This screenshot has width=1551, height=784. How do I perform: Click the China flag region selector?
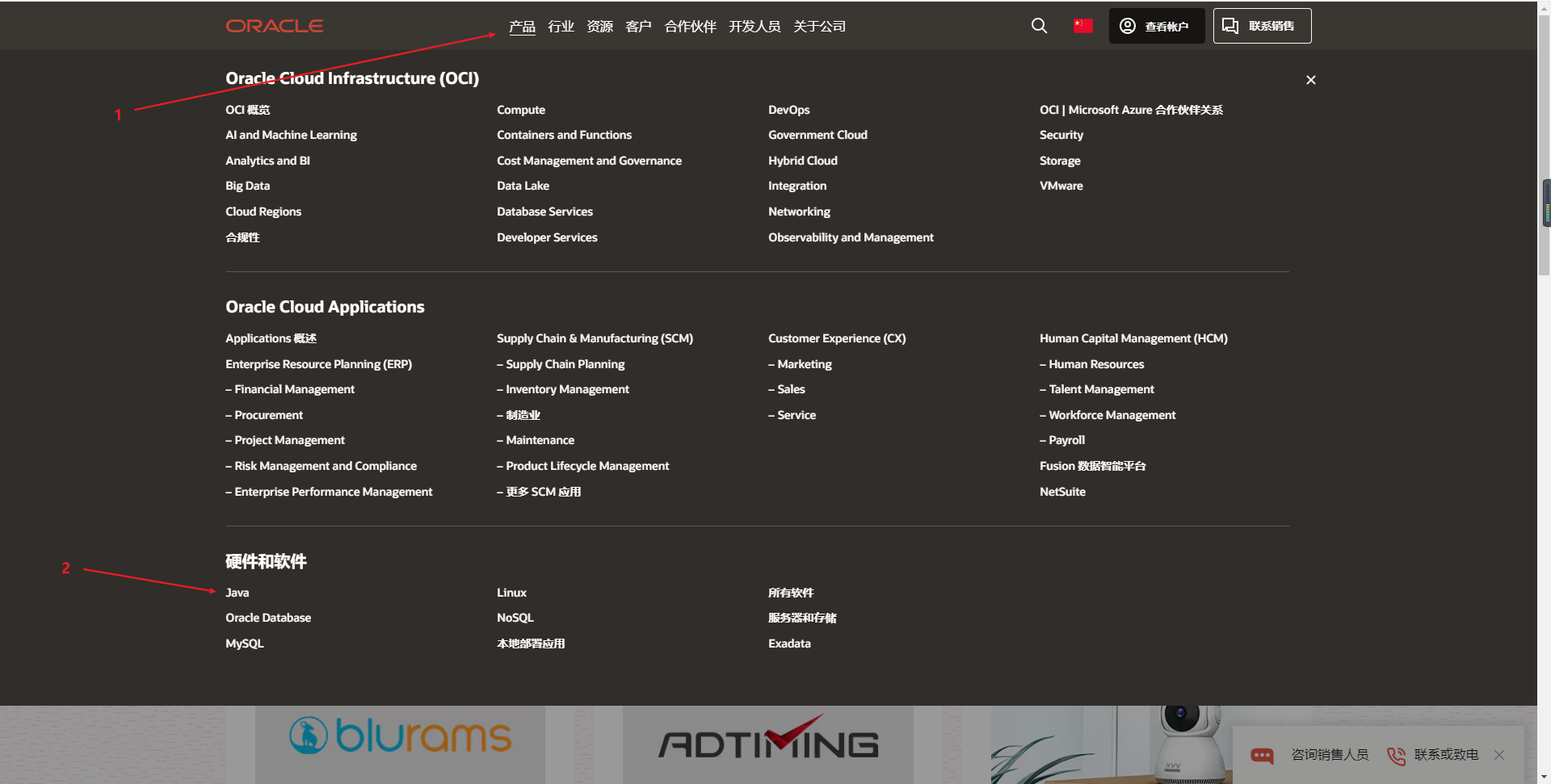(x=1082, y=25)
